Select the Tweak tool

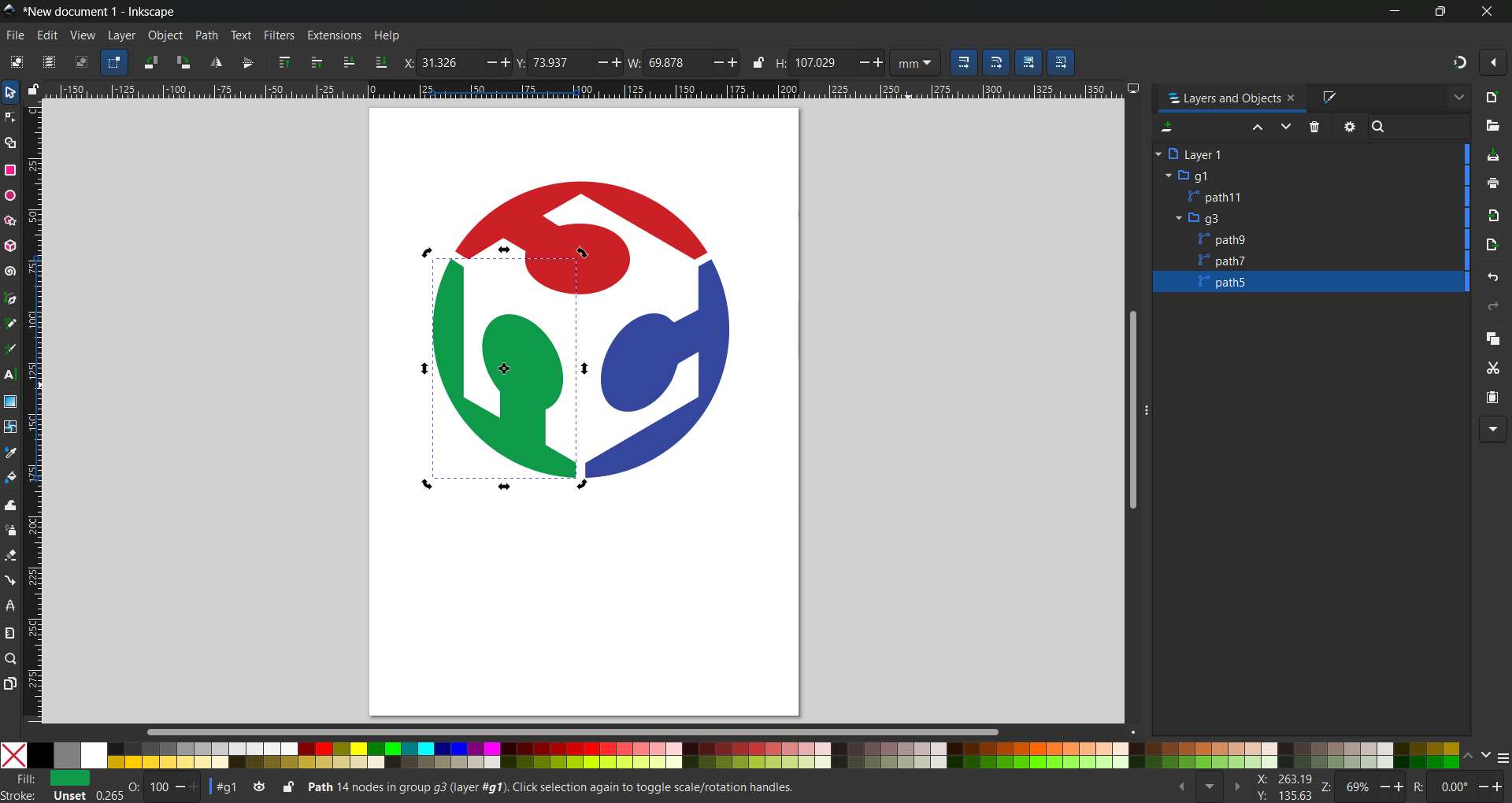(x=10, y=505)
